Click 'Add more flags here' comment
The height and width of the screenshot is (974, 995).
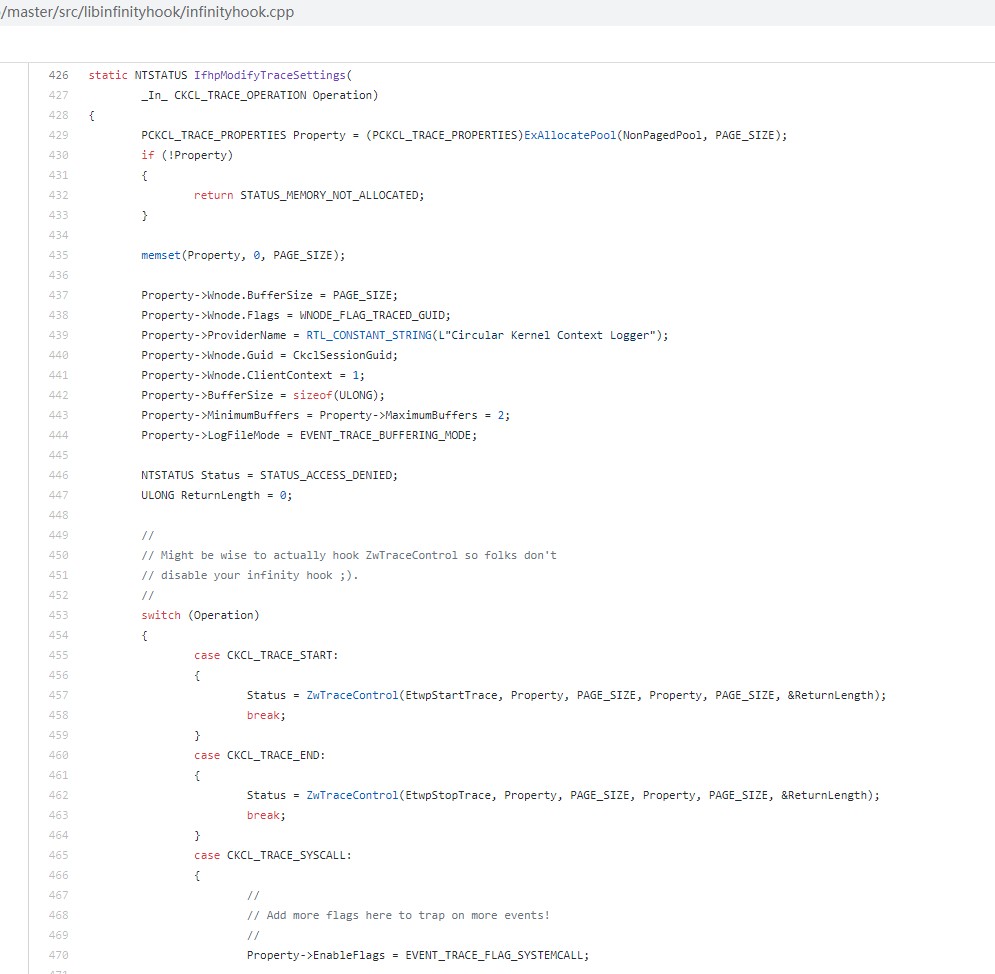pyautogui.click(x=398, y=915)
